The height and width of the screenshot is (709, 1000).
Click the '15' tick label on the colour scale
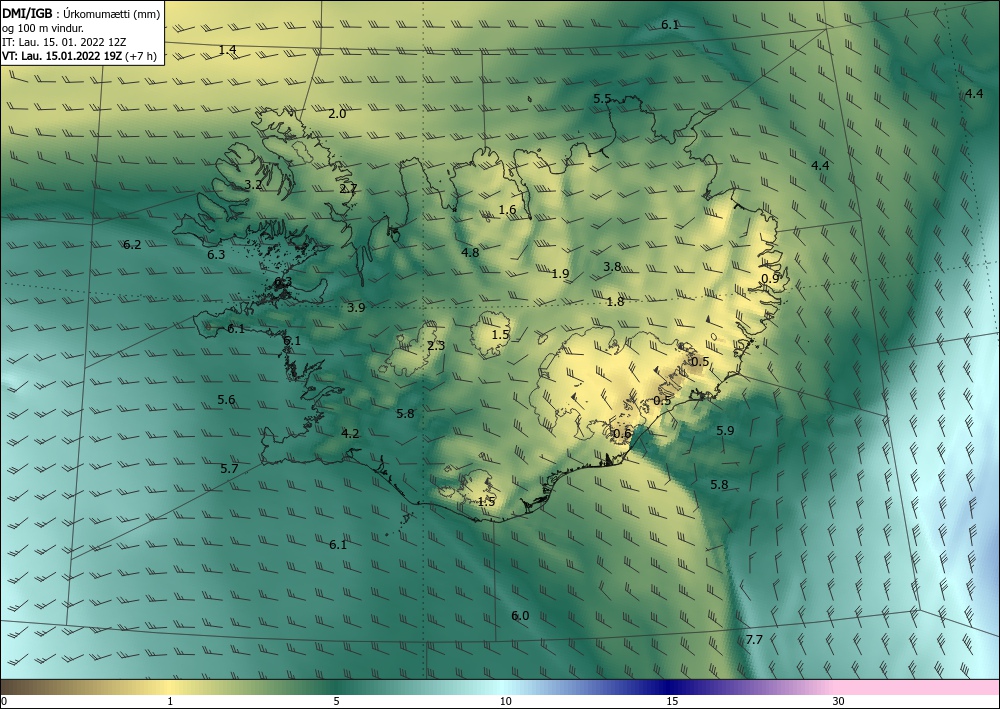point(672,701)
